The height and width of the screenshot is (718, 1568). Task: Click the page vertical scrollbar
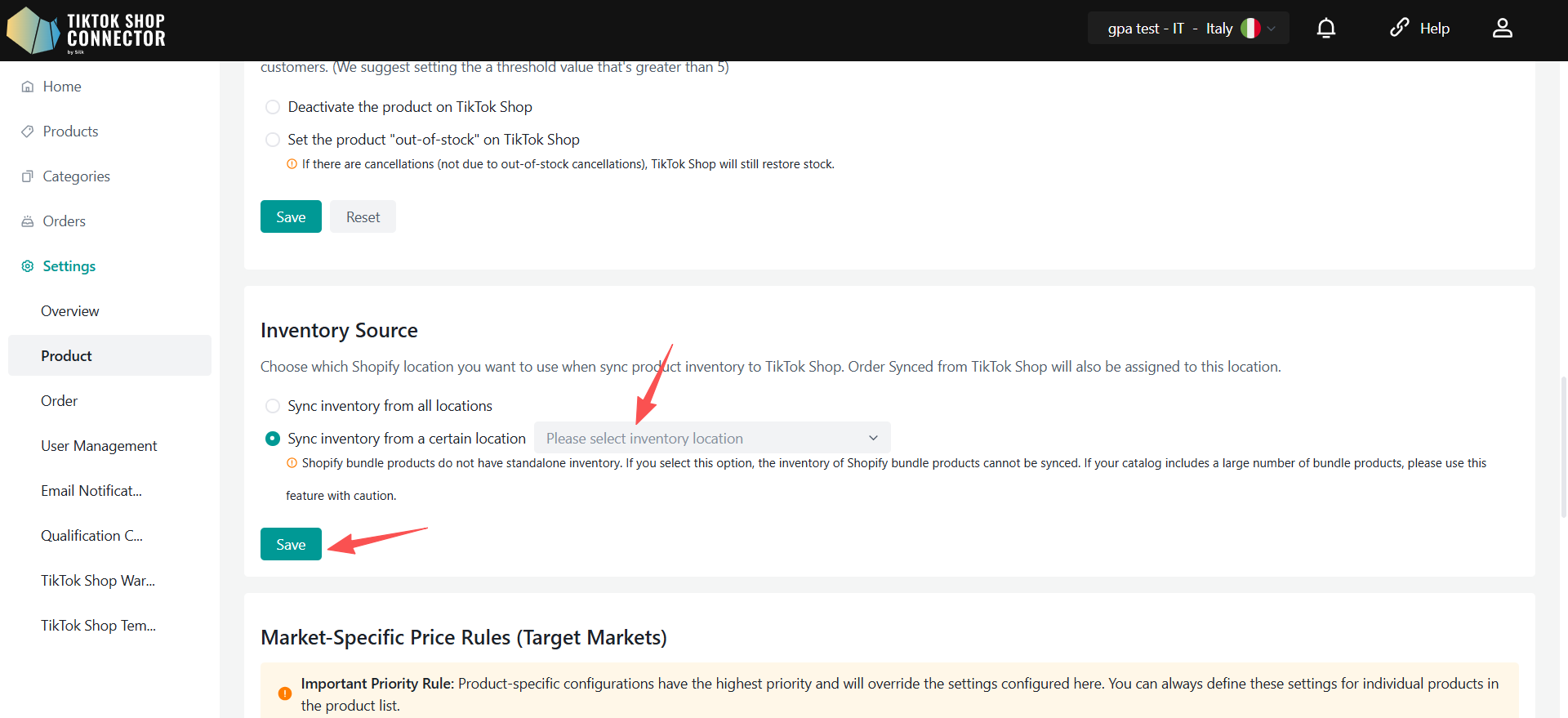click(1564, 447)
